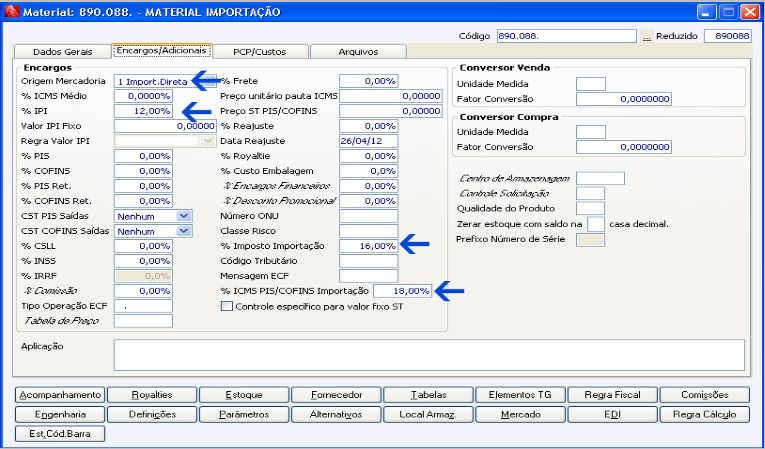Screen dimensions: 765x449
Task: Open the Regra Cálculo button
Action: tap(705, 414)
